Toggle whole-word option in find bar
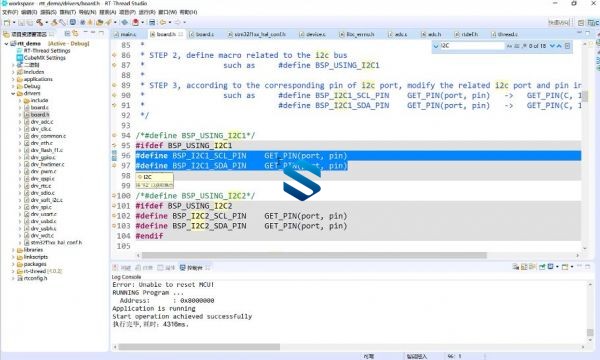 coord(517,46)
